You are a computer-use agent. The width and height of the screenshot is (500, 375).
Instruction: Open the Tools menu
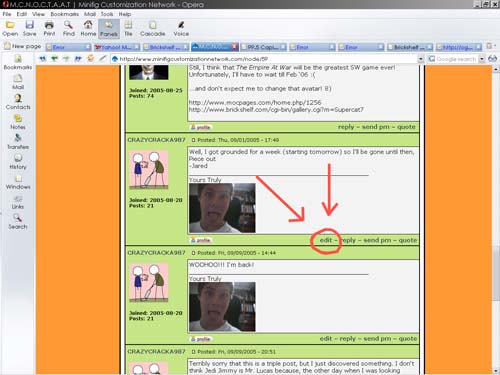(x=107, y=14)
